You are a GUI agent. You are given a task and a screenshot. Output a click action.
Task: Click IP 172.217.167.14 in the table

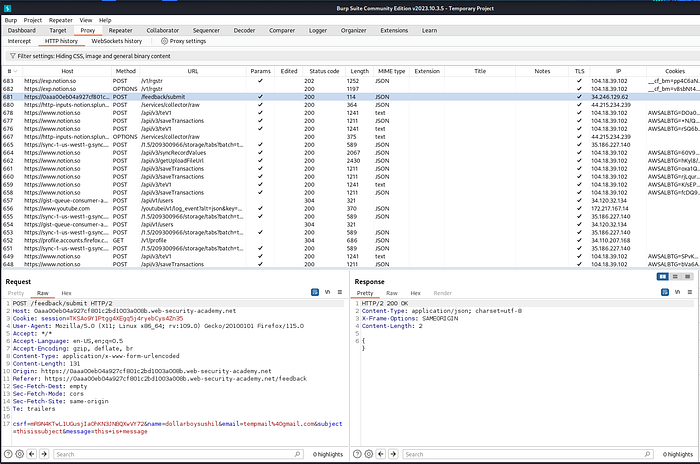click(609, 209)
